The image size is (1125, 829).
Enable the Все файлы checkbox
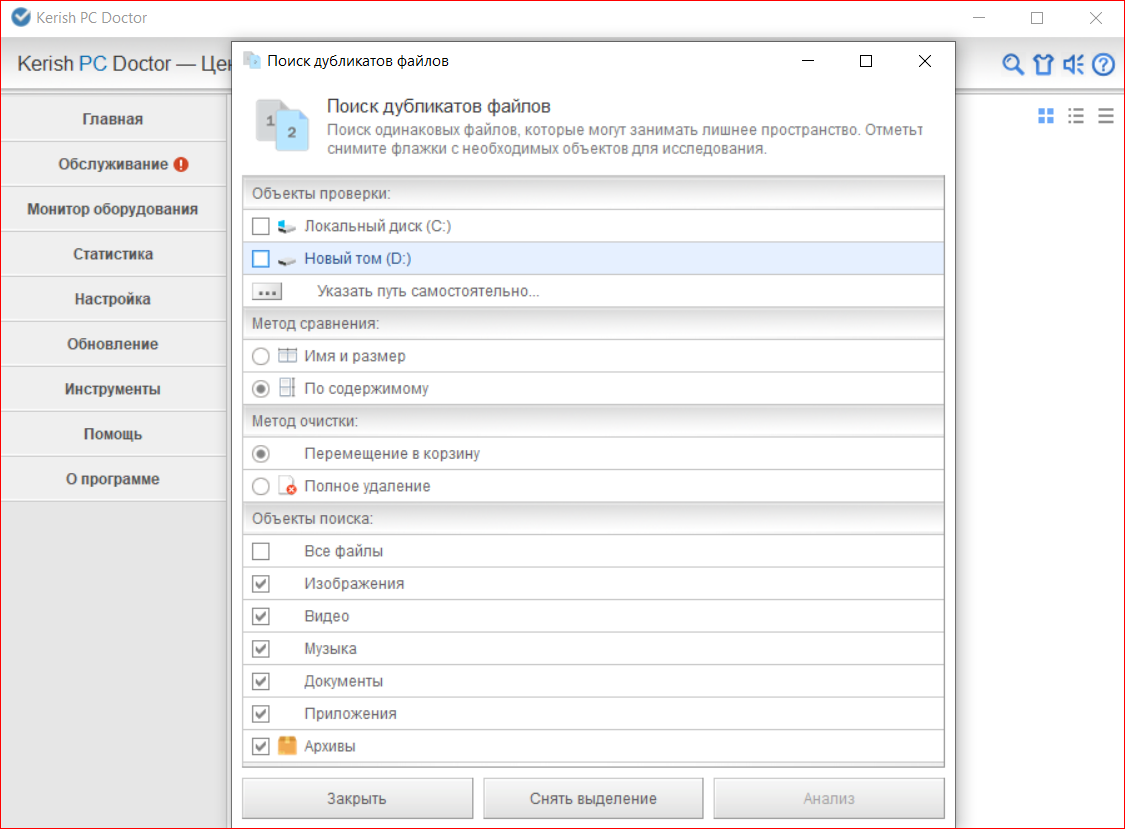tap(260, 551)
